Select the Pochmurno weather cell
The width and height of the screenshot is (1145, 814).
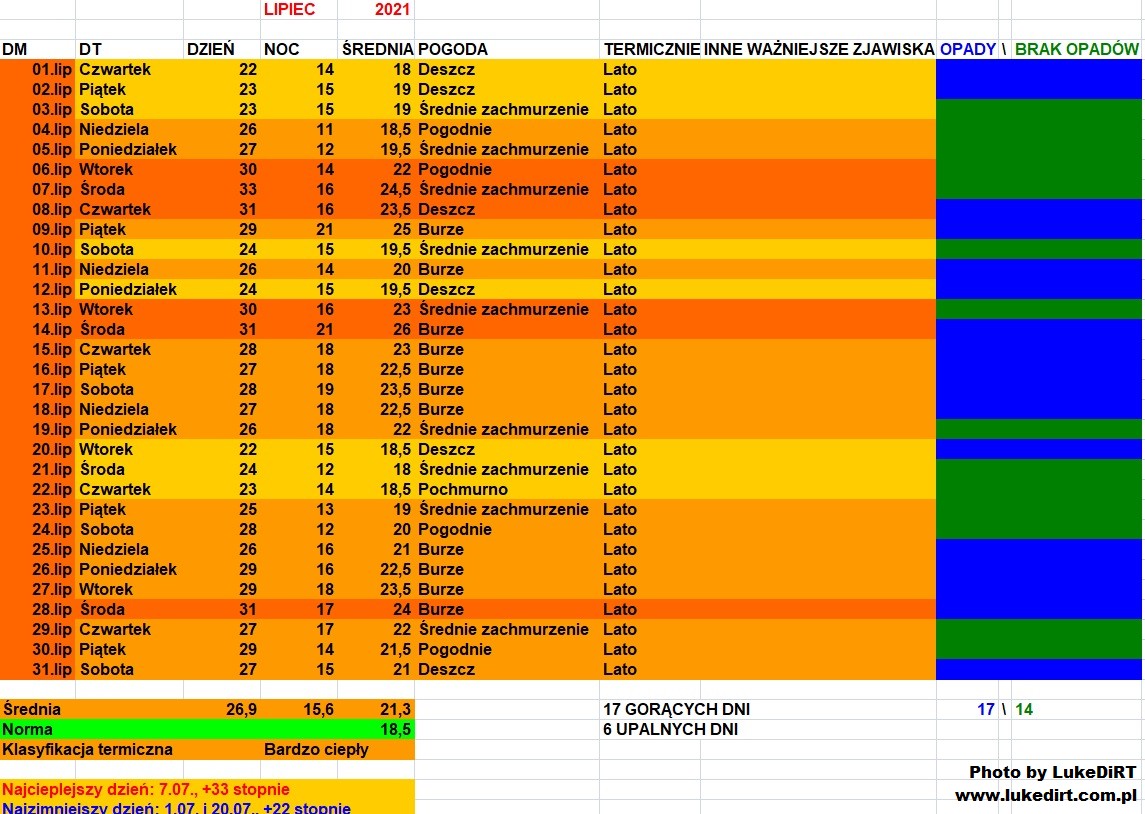click(x=463, y=489)
